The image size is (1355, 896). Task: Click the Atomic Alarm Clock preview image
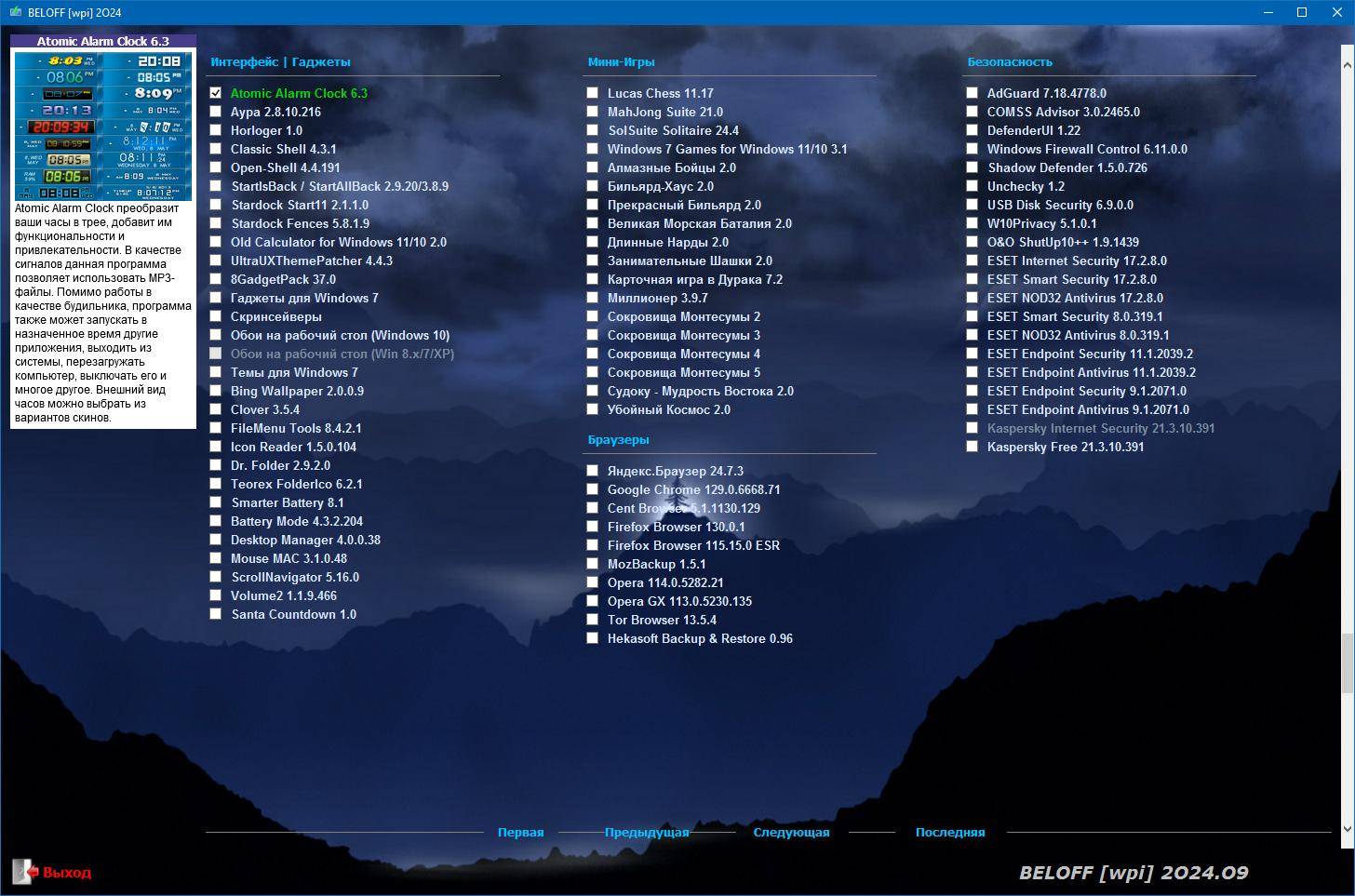[x=103, y=126]
